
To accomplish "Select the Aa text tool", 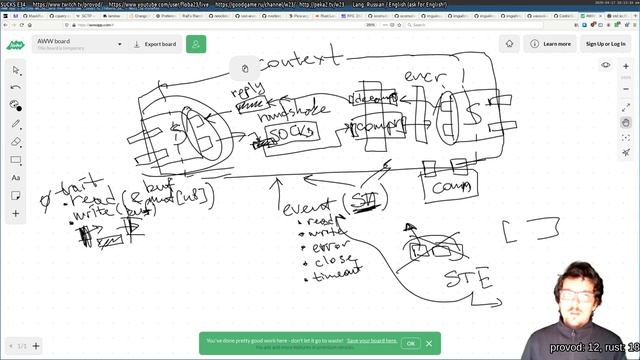I will [x=16, y=178].
